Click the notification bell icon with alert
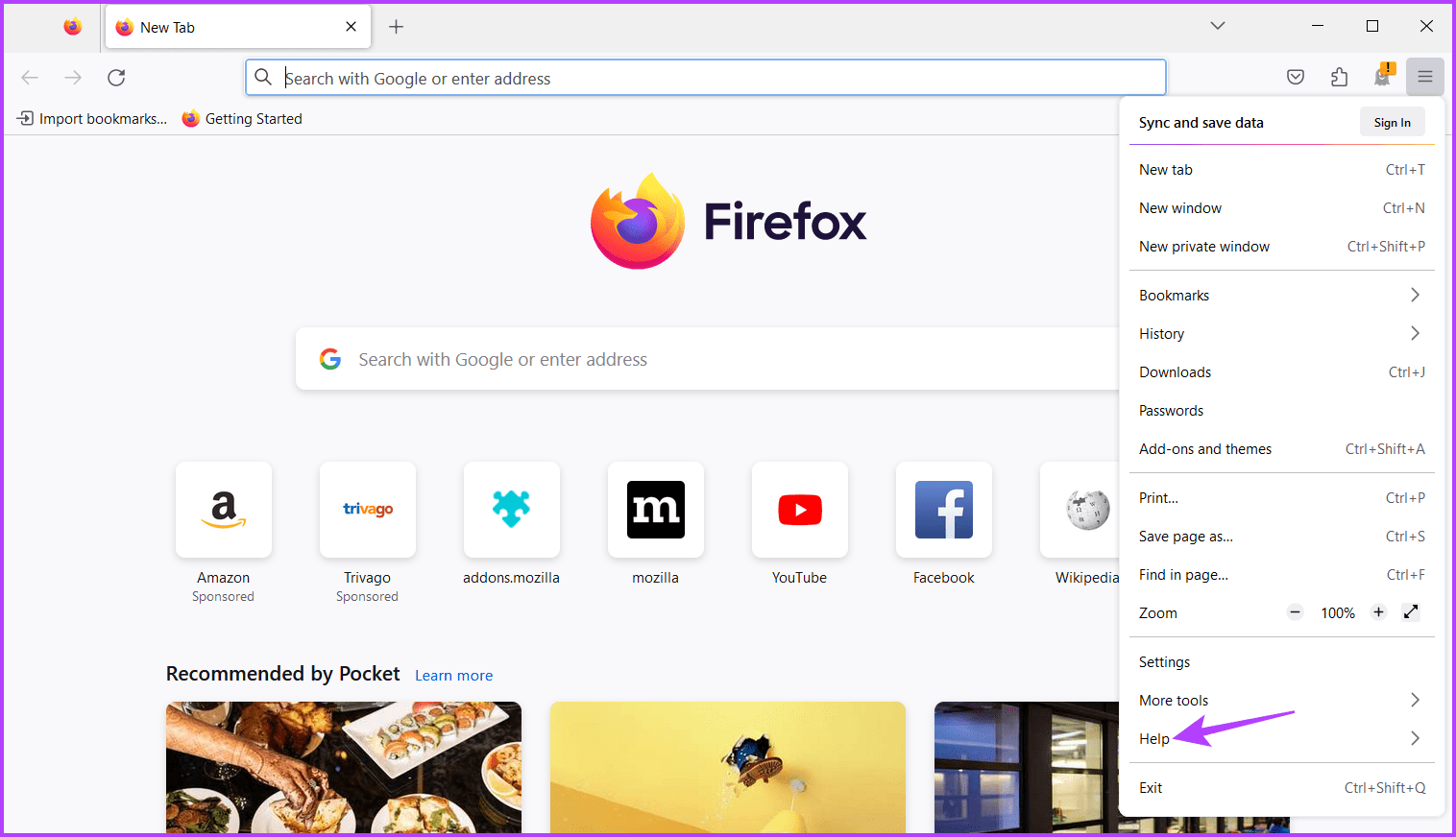 point(1383,76)
